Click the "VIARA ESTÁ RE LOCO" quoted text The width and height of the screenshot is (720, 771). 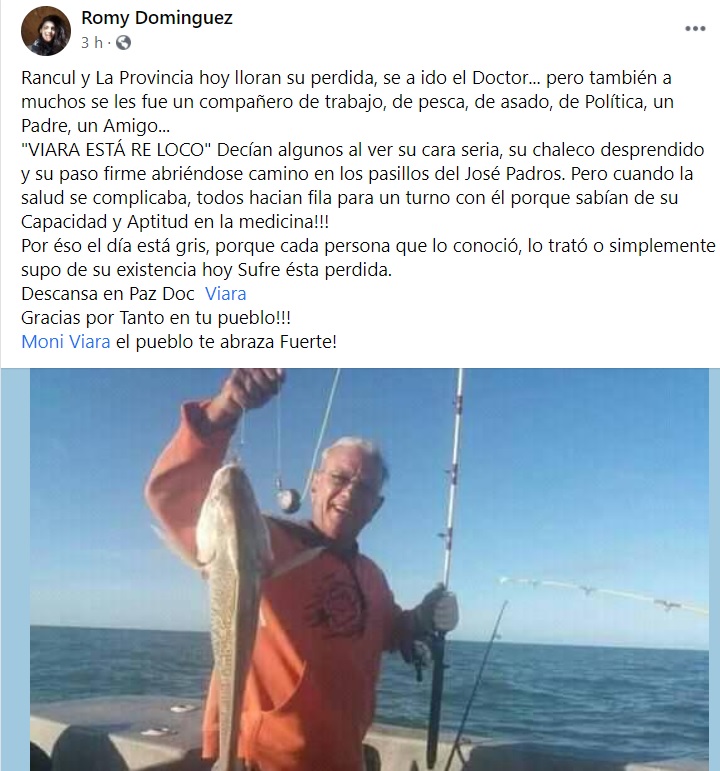click(x=116, y=149)
